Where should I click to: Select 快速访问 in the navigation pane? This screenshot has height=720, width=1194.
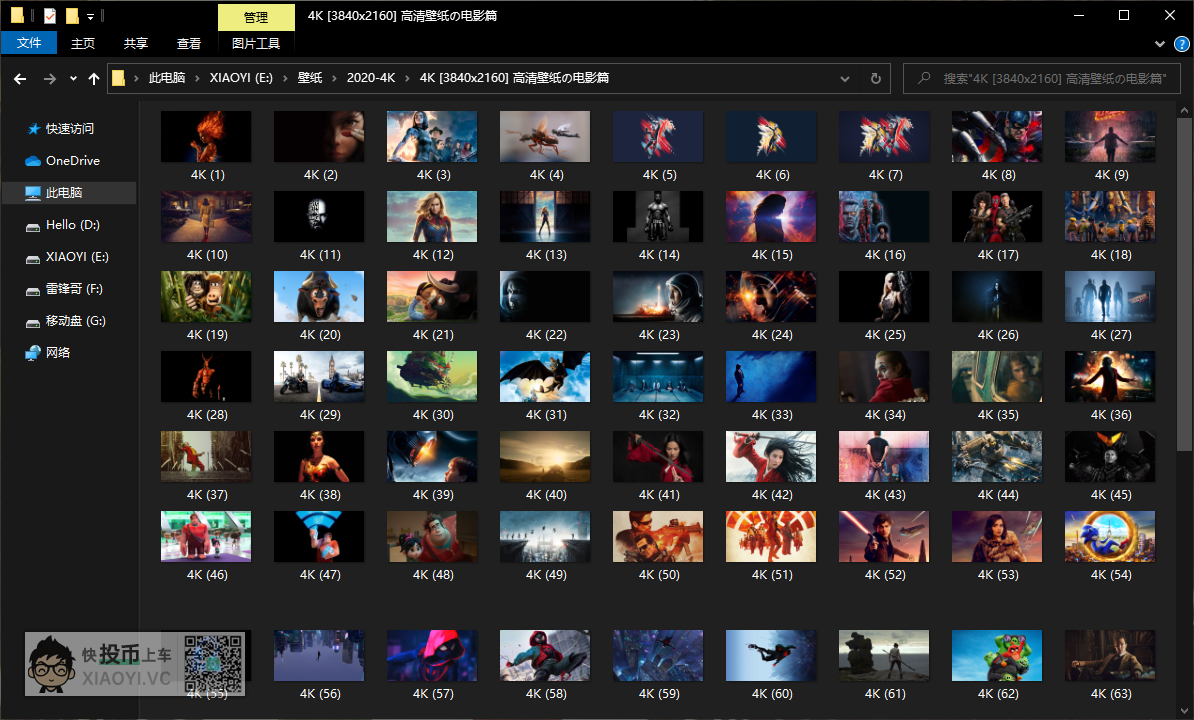tap(69, 129)
